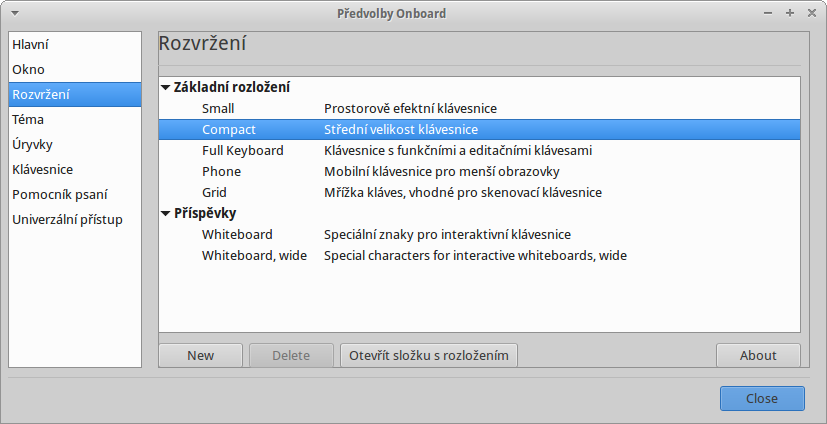
Task: Open the window menu arrow in title bar
Action: [15, 14]
